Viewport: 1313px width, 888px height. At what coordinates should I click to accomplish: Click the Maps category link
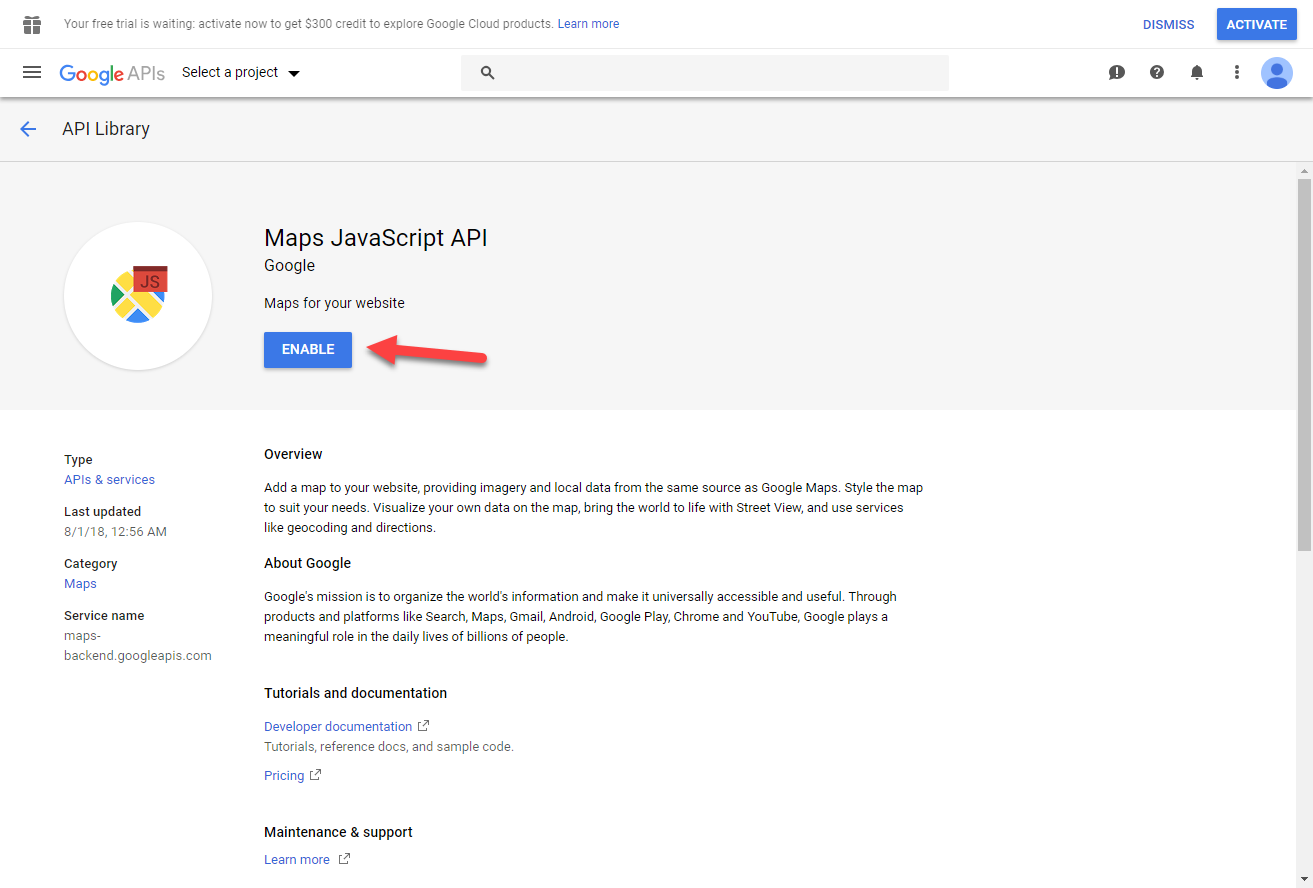coord(80,583)
